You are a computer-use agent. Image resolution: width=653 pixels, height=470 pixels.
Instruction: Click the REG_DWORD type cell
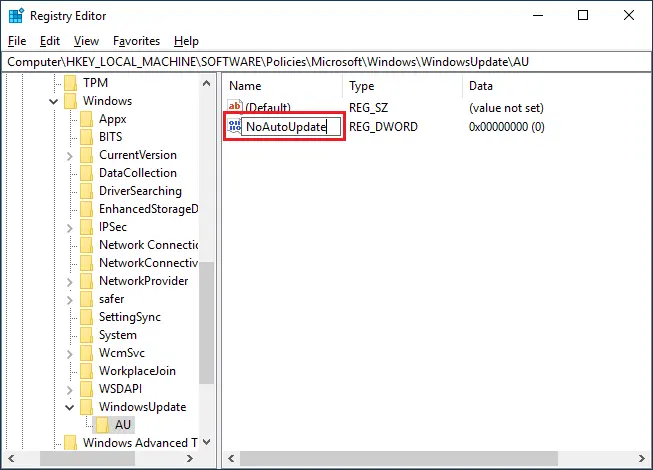point(383,127)
